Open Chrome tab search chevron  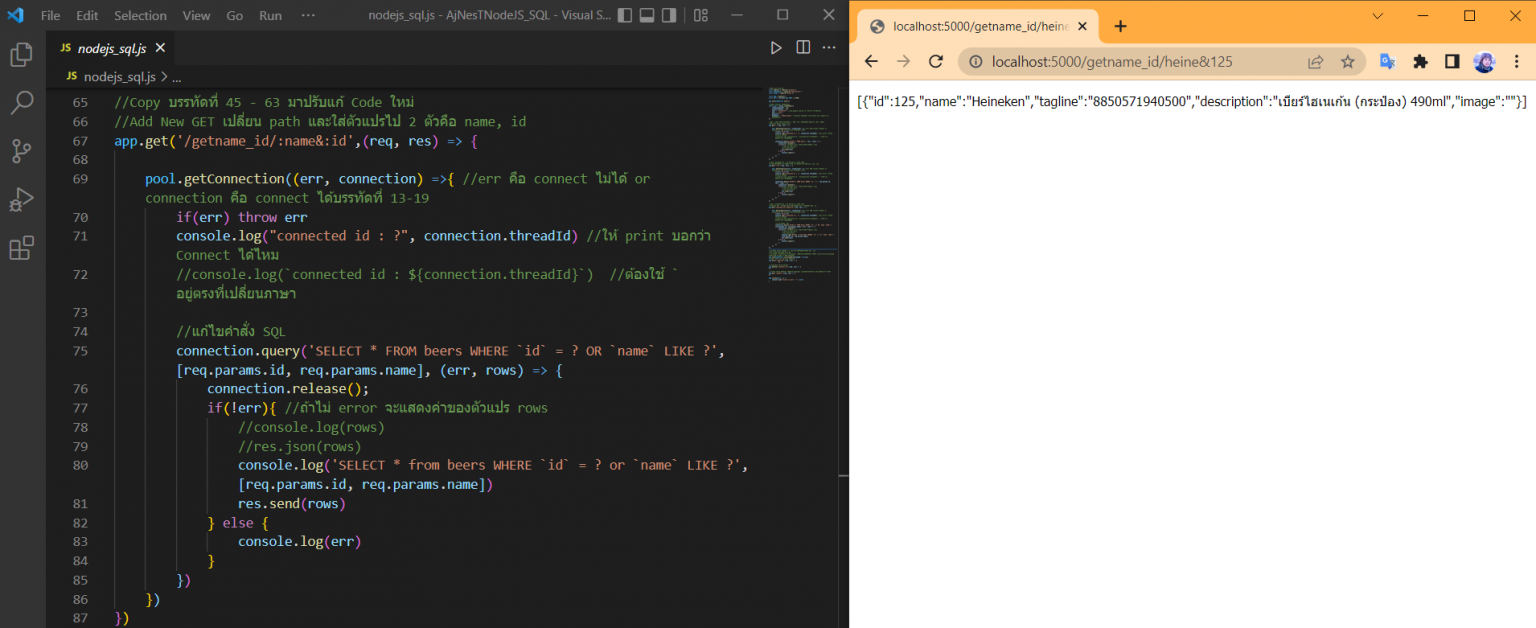tap(1378, 16)
